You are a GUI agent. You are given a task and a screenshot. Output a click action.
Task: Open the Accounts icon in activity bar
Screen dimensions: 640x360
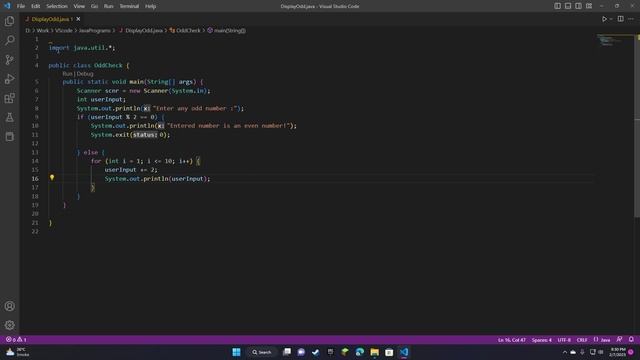(x=9, y=306)
